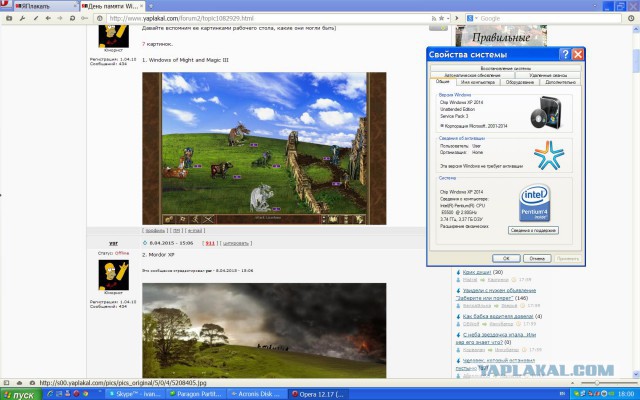Click the Отмена button
640x400 pixels.
[x=537, y=258]
